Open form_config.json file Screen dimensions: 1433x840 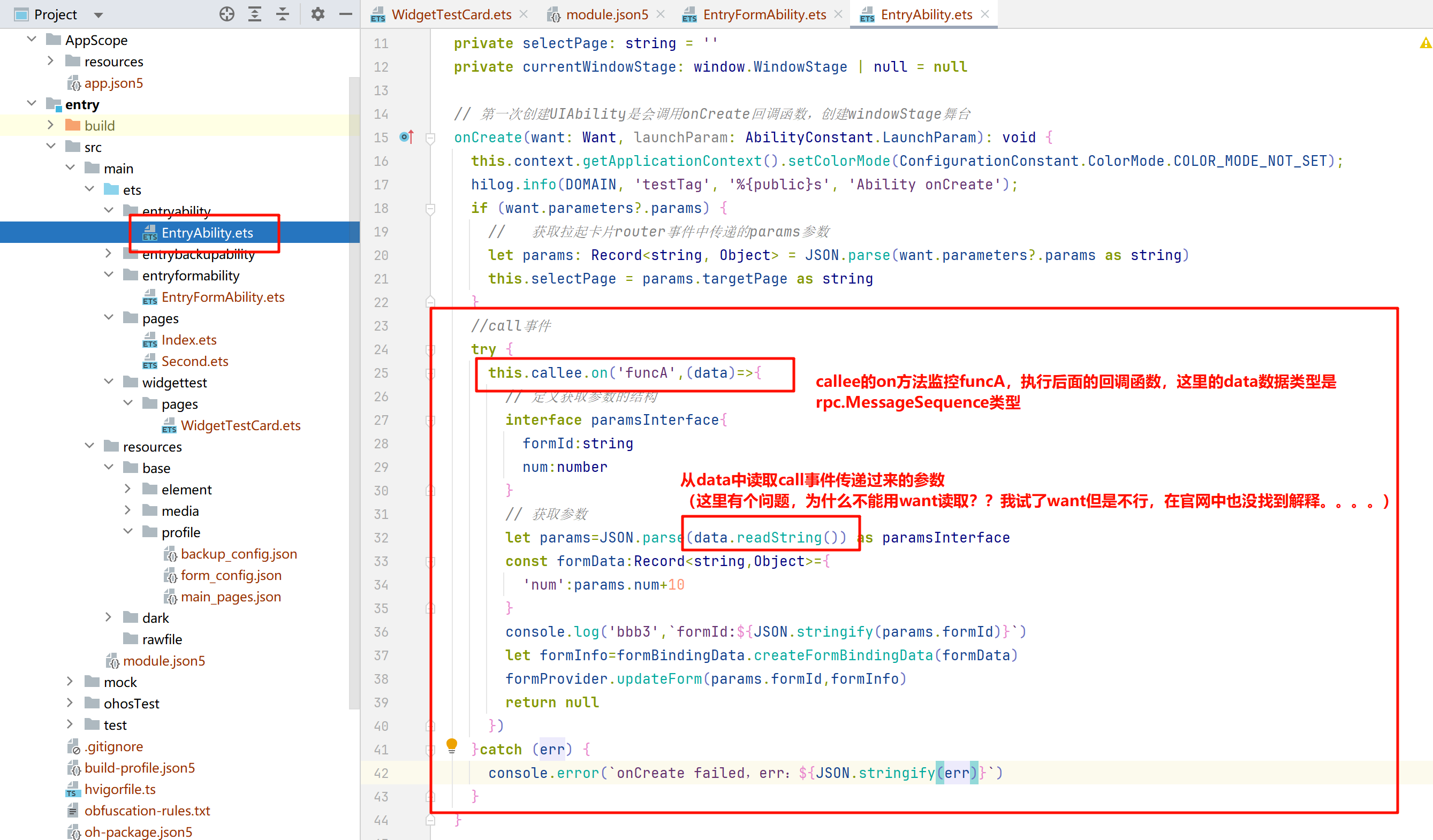pos(231,575)
